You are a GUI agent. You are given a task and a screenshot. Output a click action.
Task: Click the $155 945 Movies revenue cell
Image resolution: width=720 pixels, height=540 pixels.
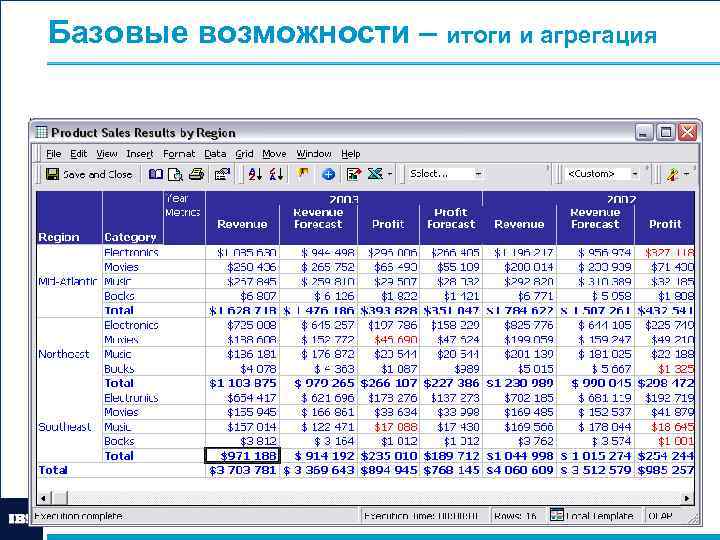(x=242, y=412)
